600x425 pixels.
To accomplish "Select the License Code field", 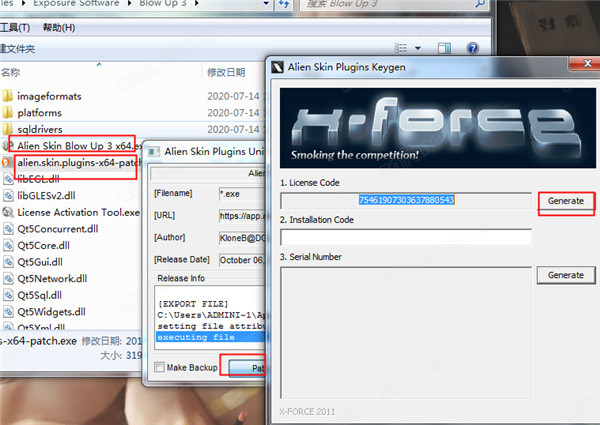I will pos(406,200).
